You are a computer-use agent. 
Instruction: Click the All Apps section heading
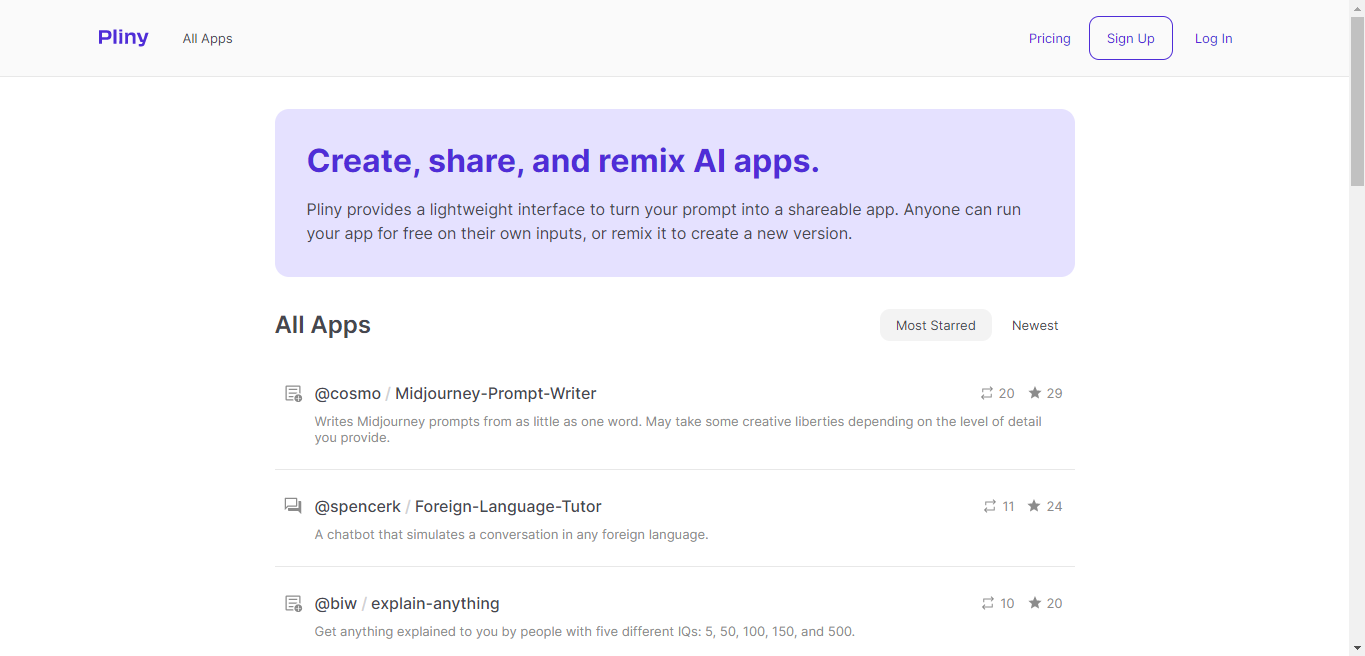(323, 325)
